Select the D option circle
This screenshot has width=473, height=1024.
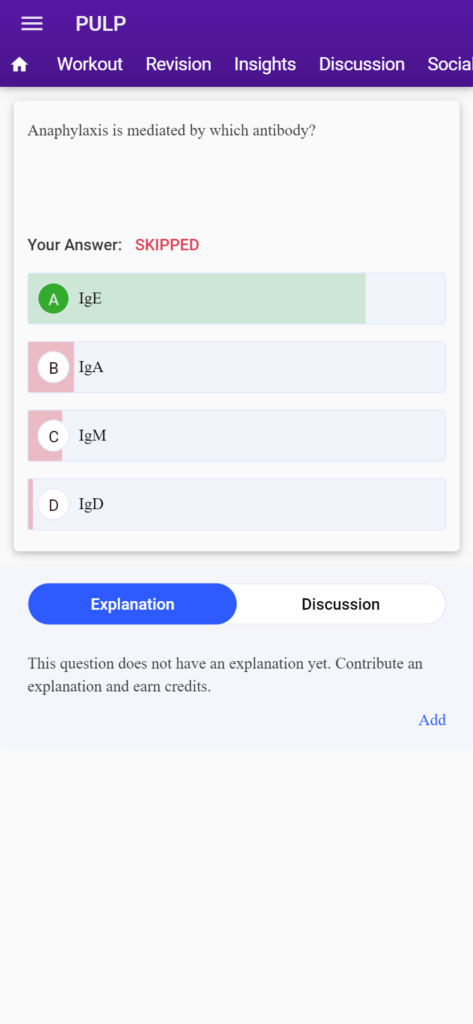[x=54, y=505]
